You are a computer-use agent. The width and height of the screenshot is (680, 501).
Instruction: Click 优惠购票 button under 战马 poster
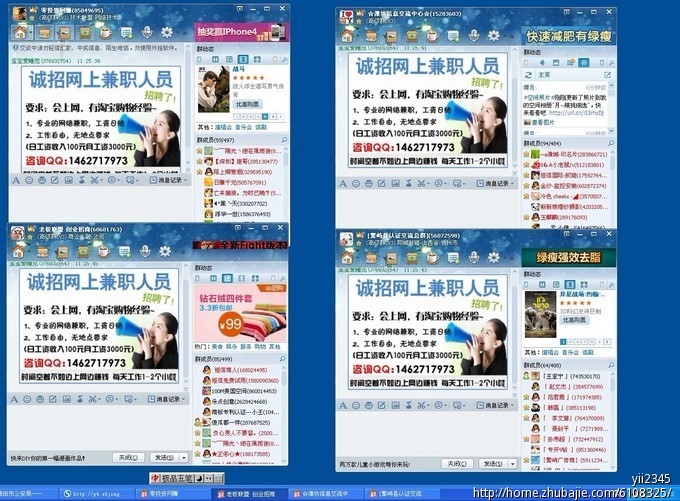click(x=248, y=104)
